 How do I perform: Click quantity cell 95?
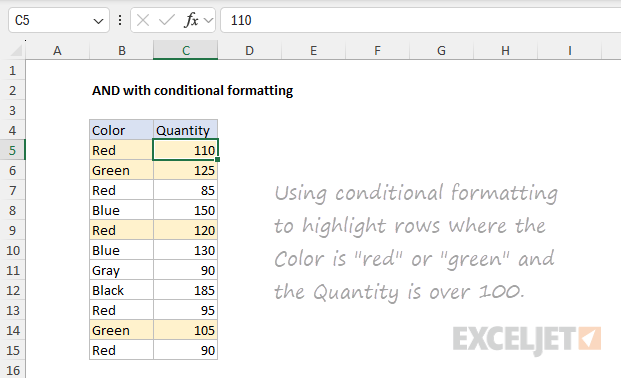(185, 310)
